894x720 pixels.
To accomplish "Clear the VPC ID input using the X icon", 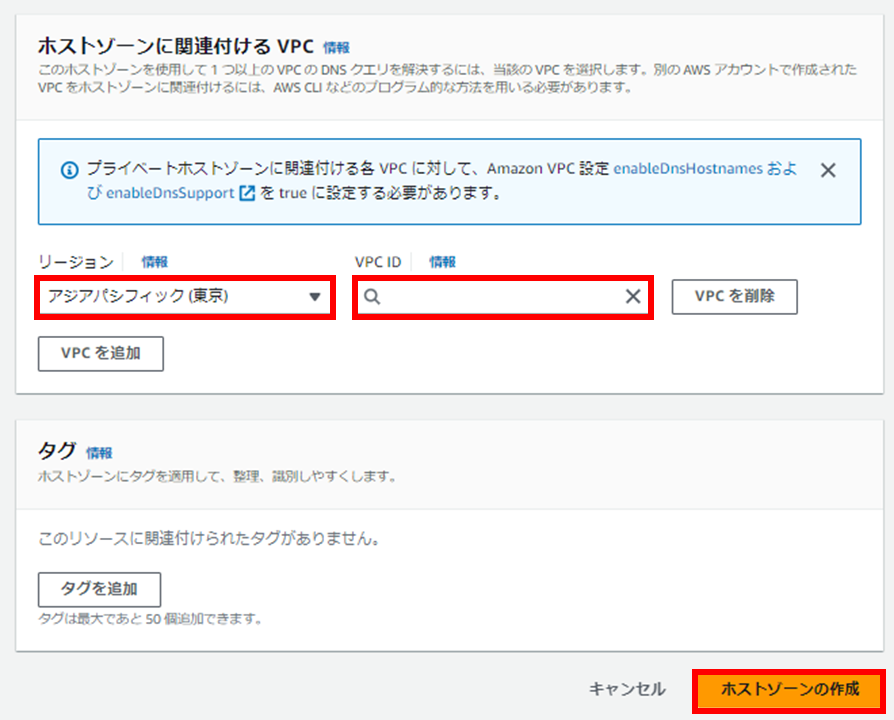I will click(632, 296).
